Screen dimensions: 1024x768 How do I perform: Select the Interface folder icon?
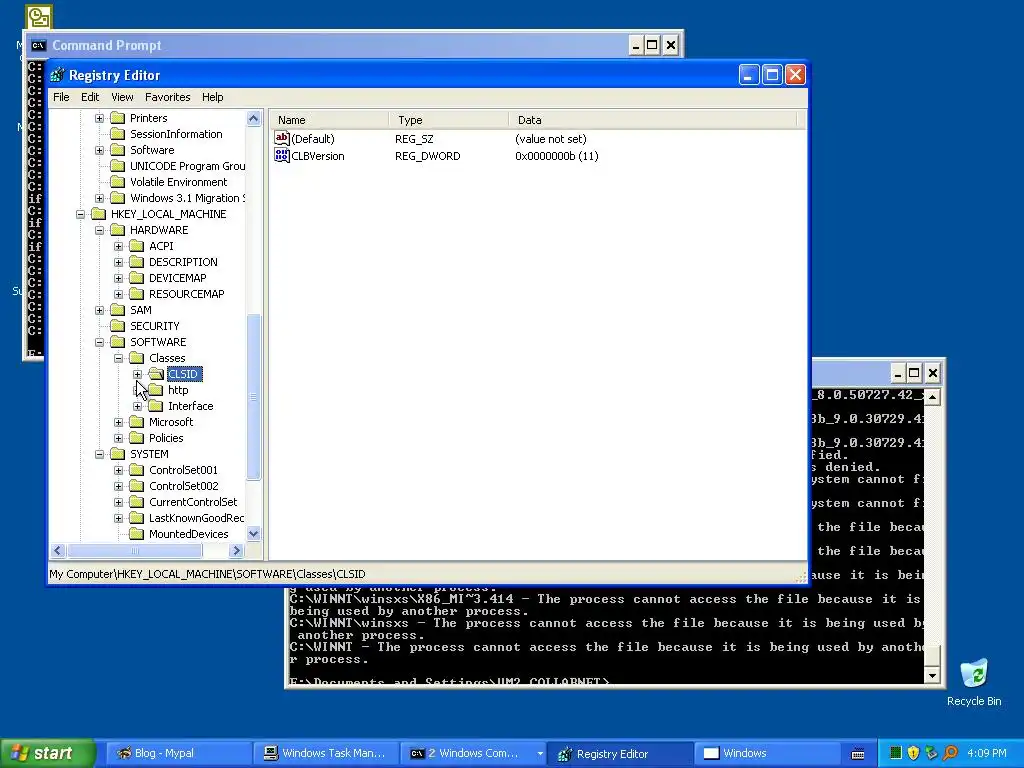155,406
